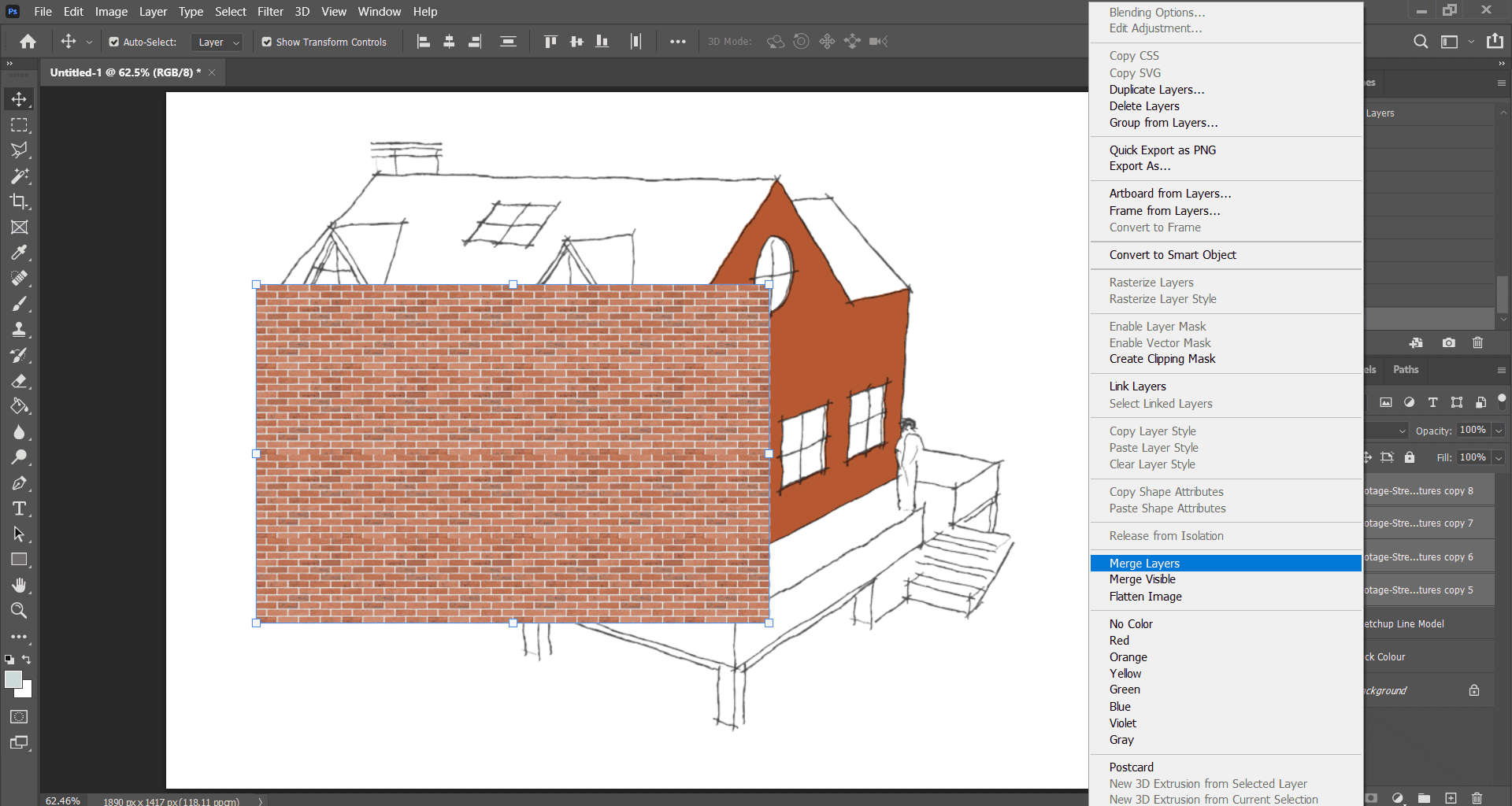Pick the Brush tool in toolbar
The width and height of the screenshot is (1512, 806).
(x=19, y=304)
